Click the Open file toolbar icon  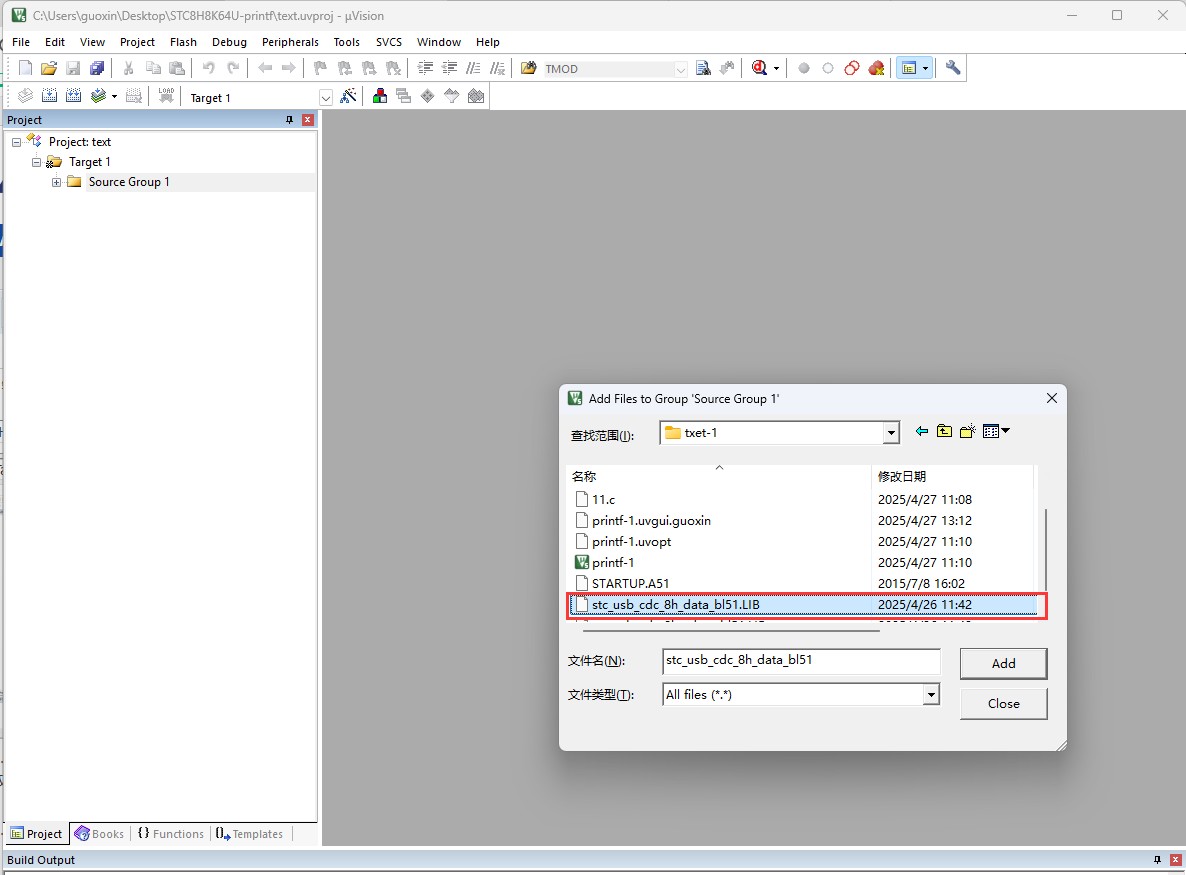pos(49,68)
